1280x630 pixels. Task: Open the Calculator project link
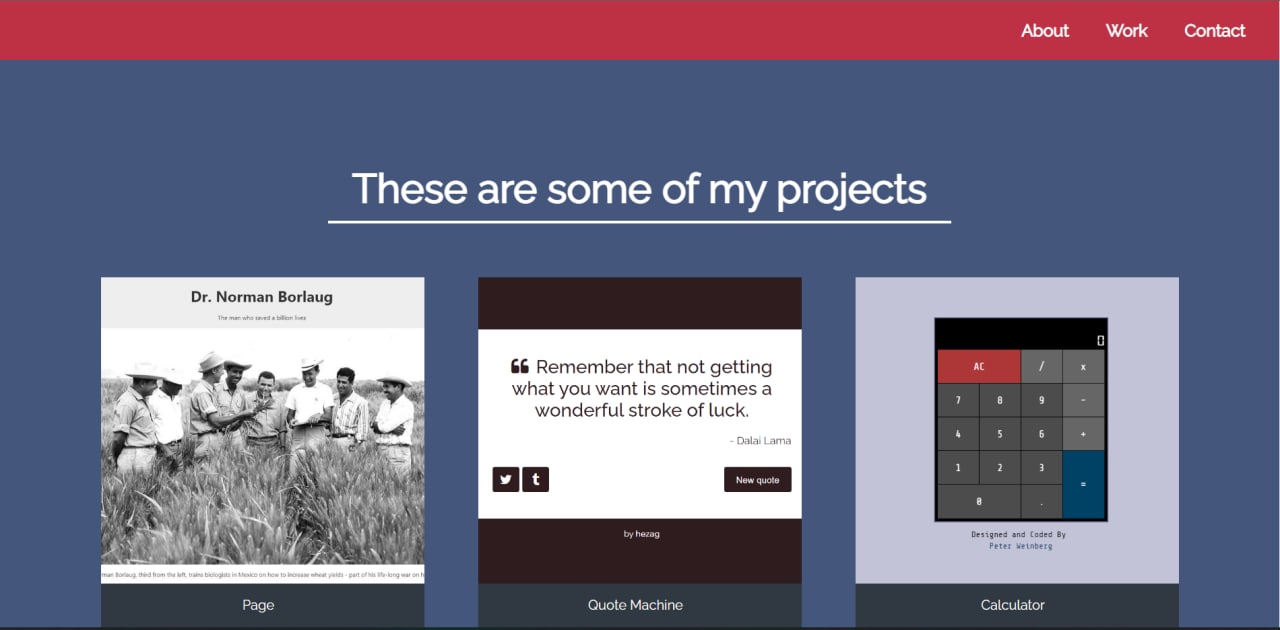coord(1012,605)
